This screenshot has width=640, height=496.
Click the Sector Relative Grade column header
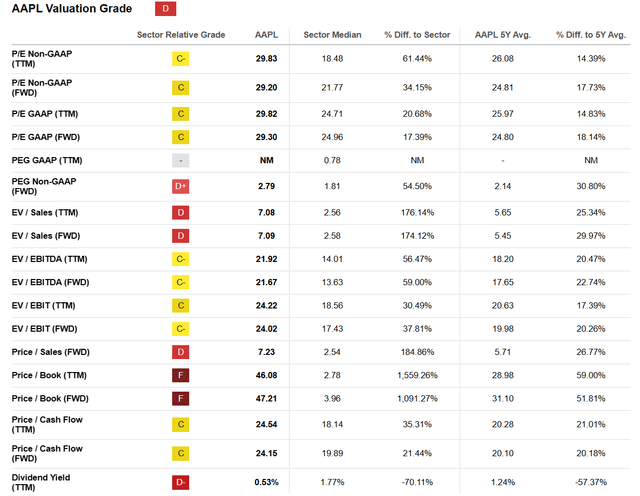pos(181,35)
